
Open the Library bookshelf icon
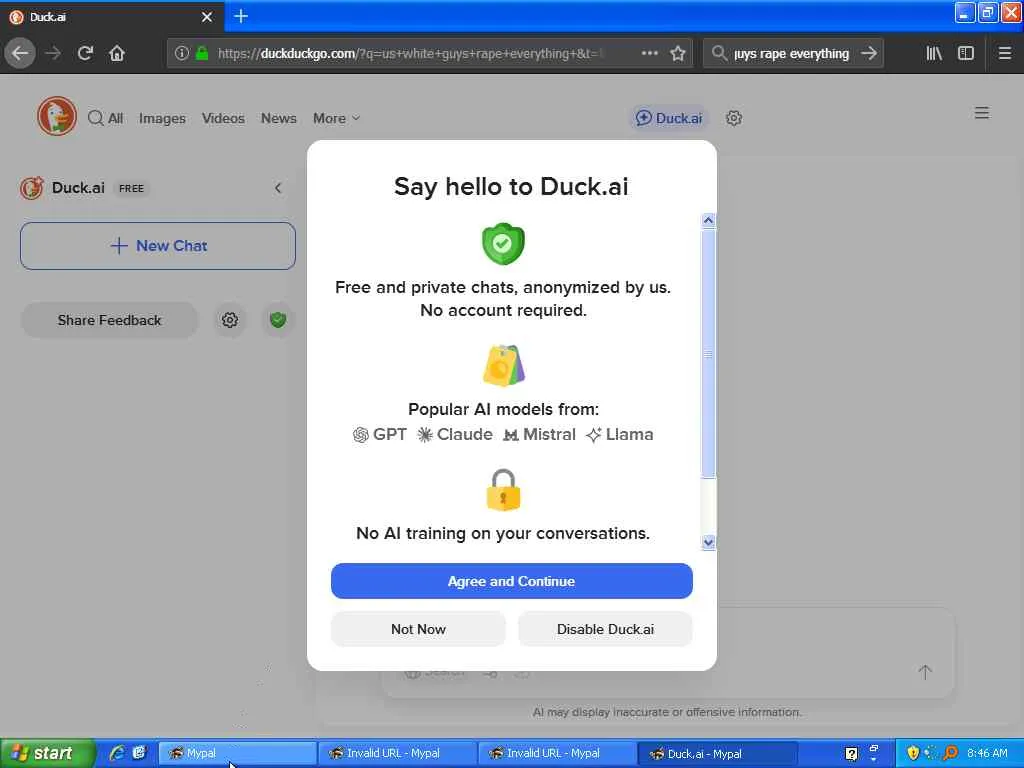coord(934,53)
